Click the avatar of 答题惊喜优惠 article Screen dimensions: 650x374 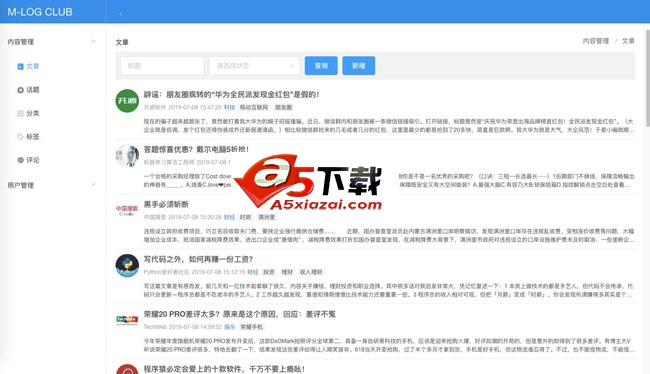127,155
